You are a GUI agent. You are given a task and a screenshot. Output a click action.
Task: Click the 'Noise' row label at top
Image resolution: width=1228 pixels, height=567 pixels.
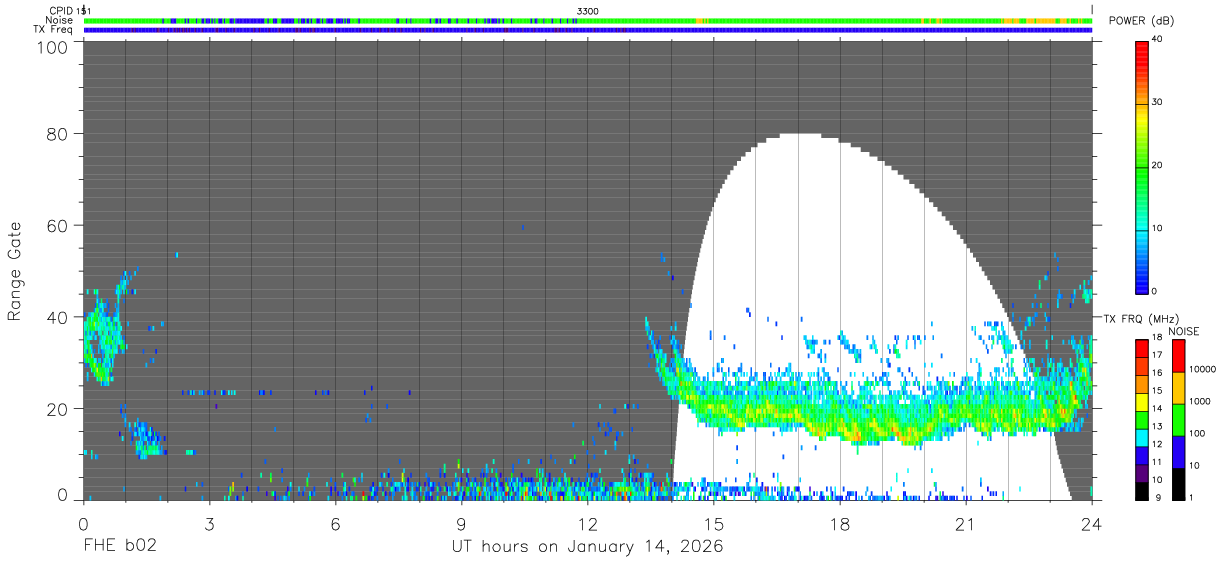click(x=59, y=20)
